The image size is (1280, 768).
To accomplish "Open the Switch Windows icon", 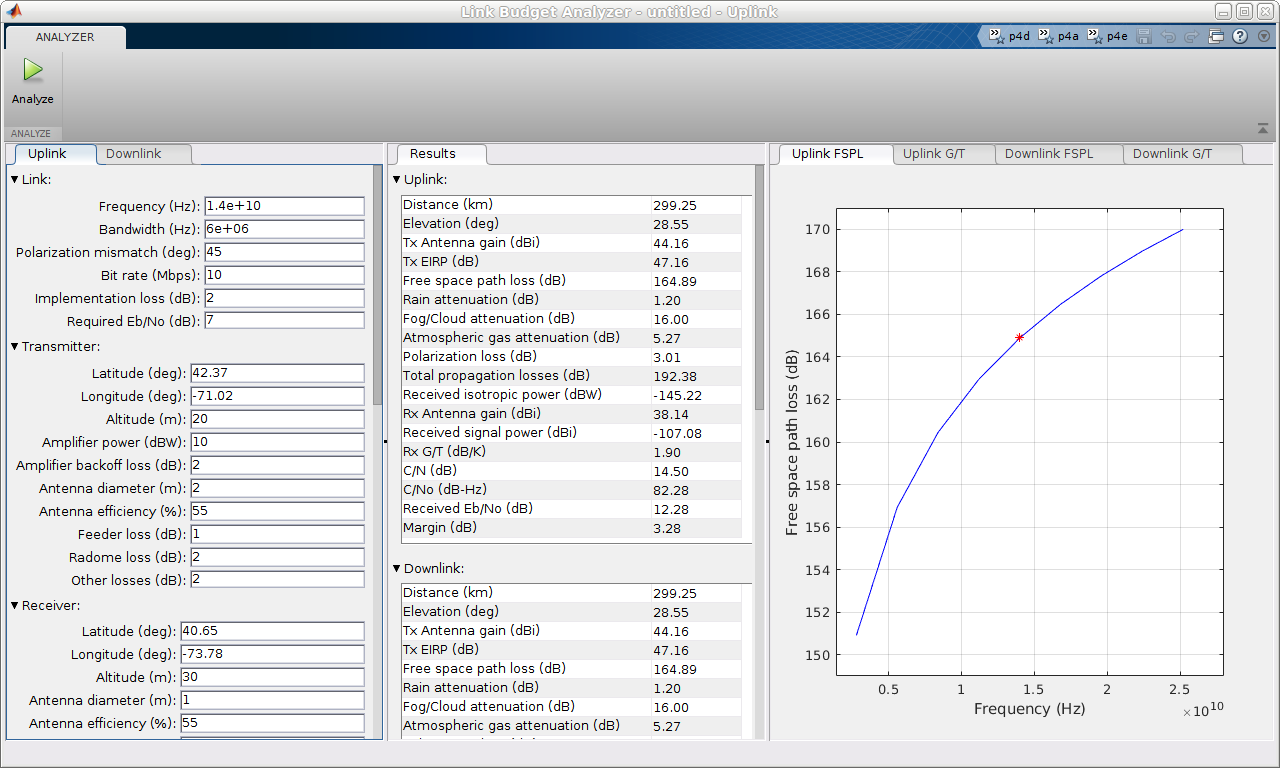I will point(1216,36).
